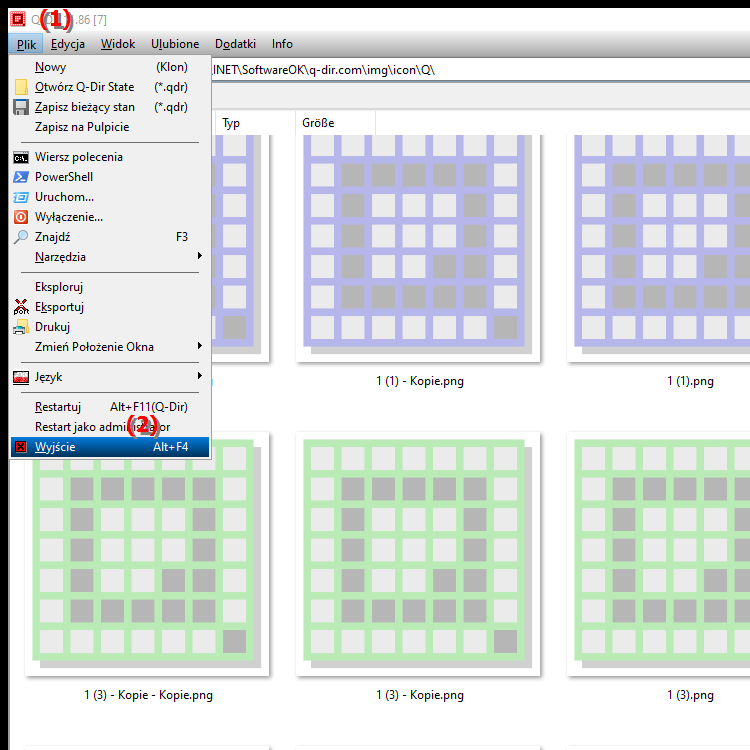Select Zapisz na Pulpicie entry
The width and height of the screenshot is (750, 750).
pos(110,127)
